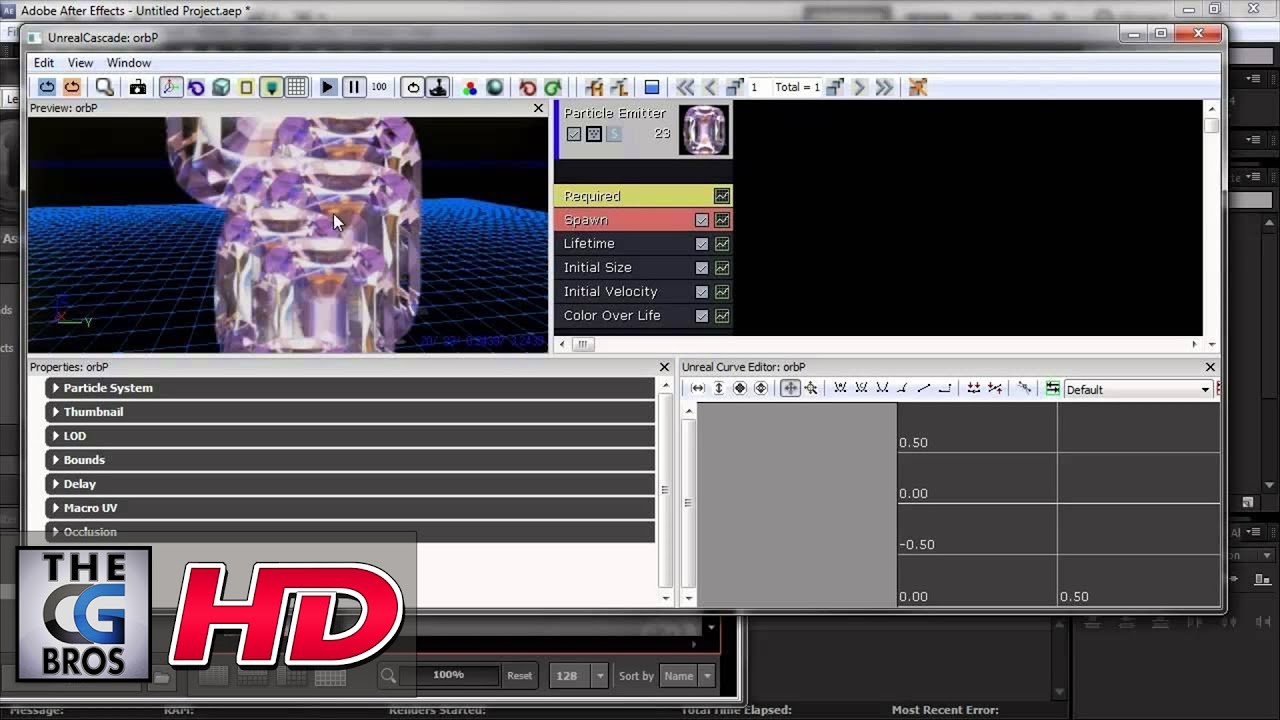Click the Reset button beside 100% zoom

point(519,676)
